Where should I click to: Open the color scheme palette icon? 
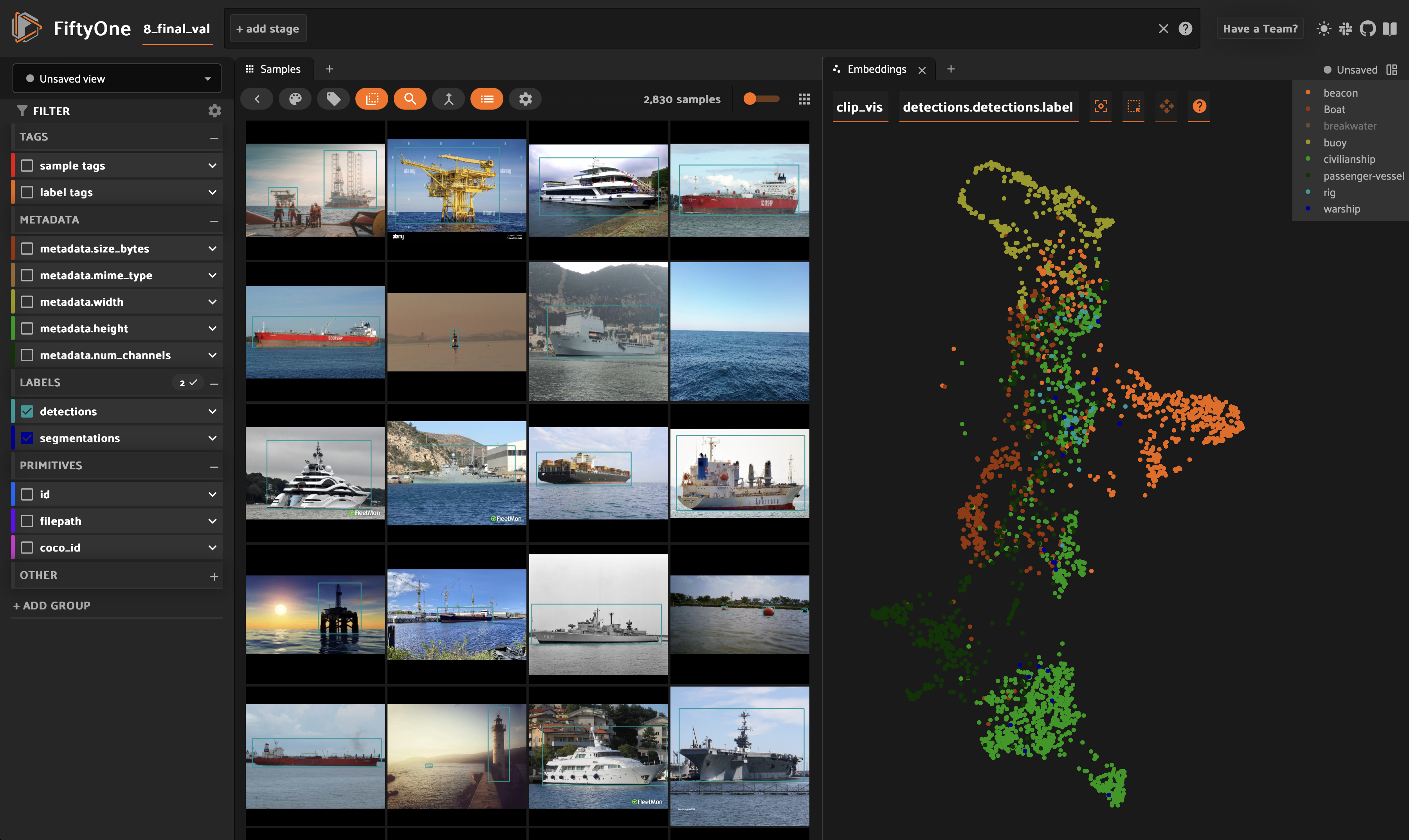[295, 99]
